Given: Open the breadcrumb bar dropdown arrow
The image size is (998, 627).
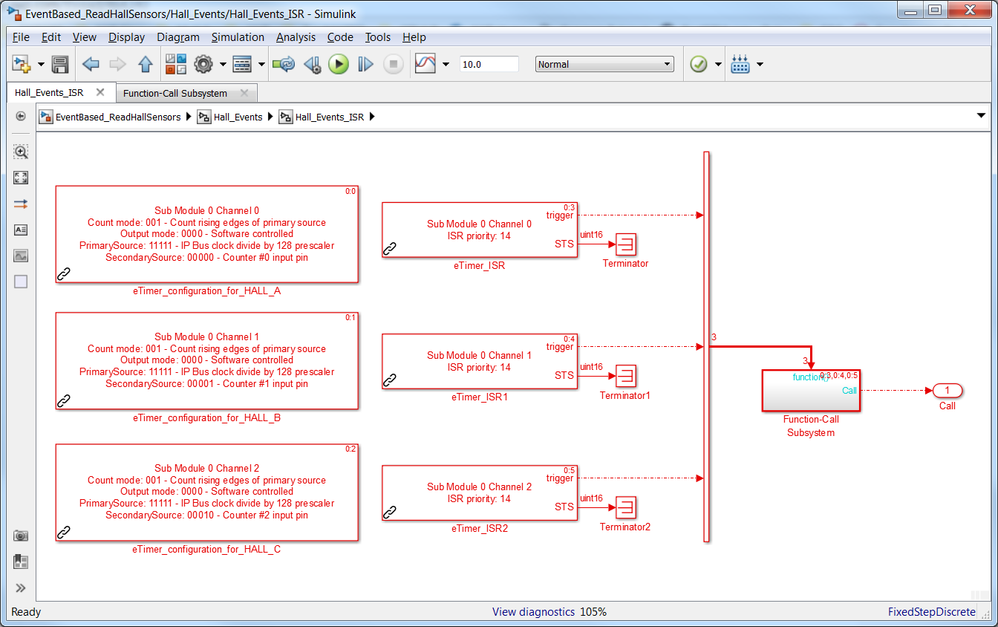Looking at the screenshot, I should (x=981, y=116).
